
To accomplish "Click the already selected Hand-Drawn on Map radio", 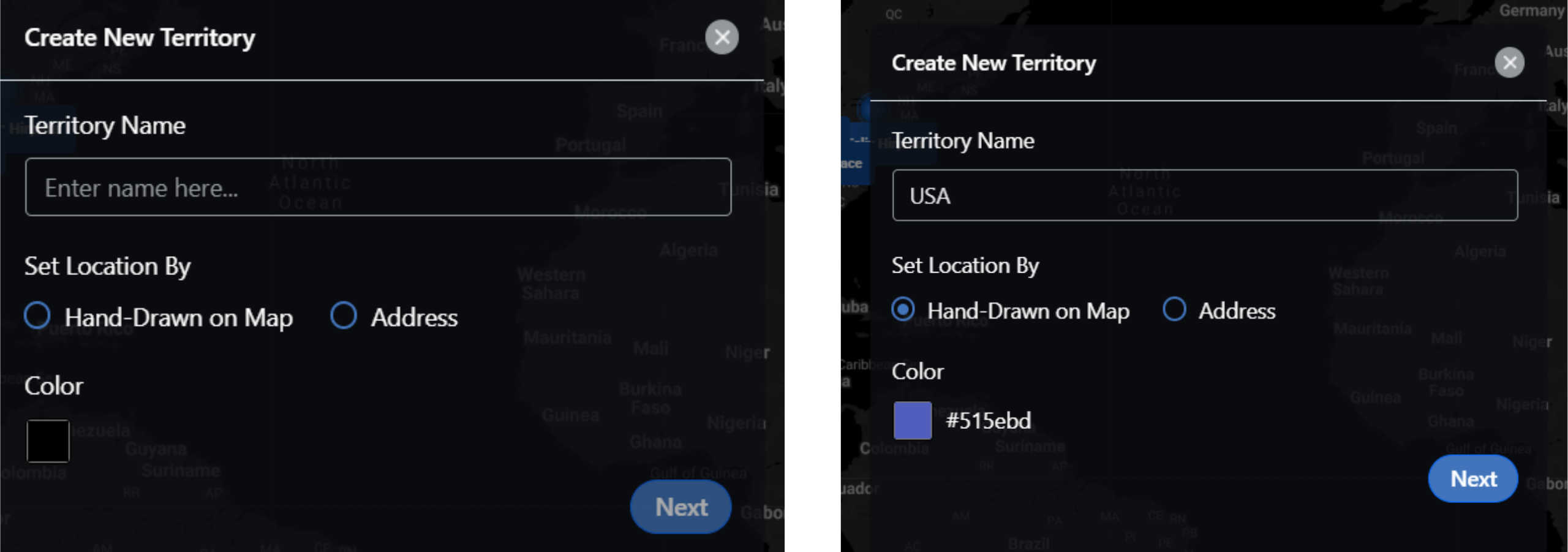I will click(x=903, y=309).
